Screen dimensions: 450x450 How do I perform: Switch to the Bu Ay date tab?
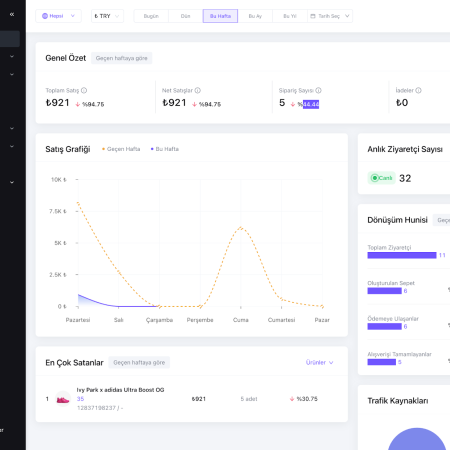point(255,16)
